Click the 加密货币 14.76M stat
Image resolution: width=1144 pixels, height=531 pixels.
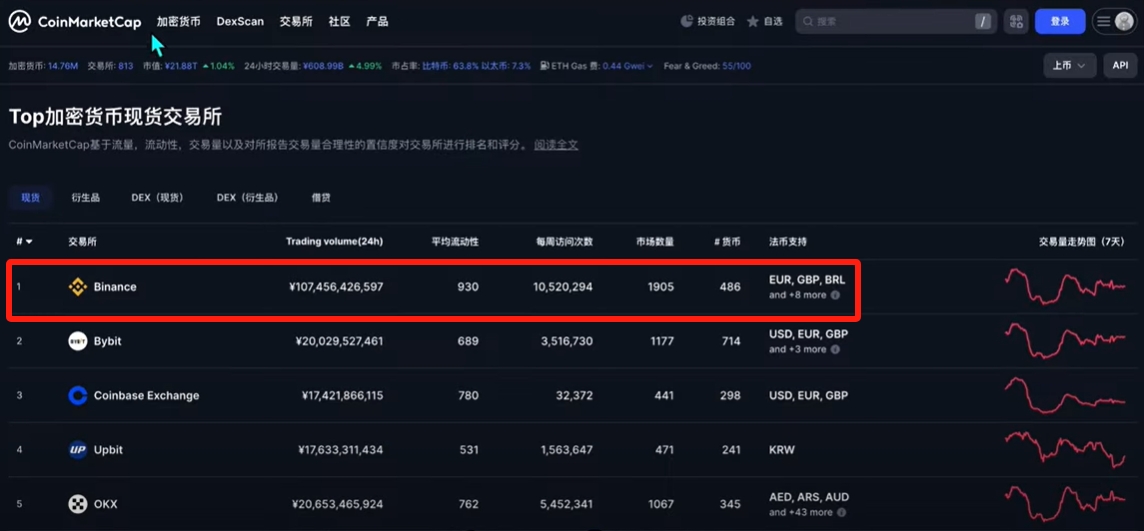[43, 66]
